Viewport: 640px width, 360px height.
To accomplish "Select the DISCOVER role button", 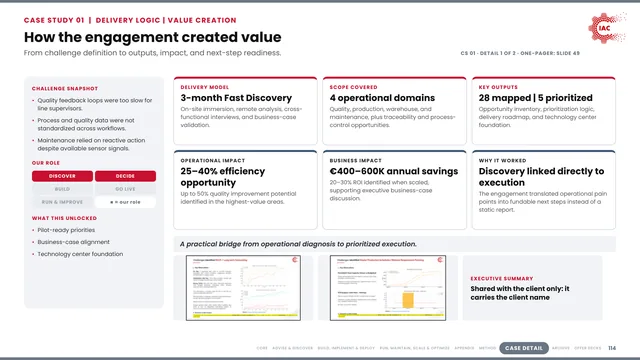I will (x=62, y=176).
